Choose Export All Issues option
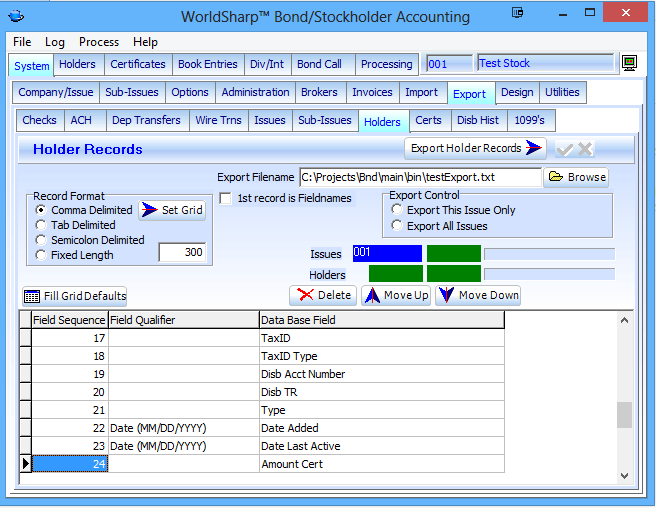The height and width of the screenshot is (508, 656). 398,226
